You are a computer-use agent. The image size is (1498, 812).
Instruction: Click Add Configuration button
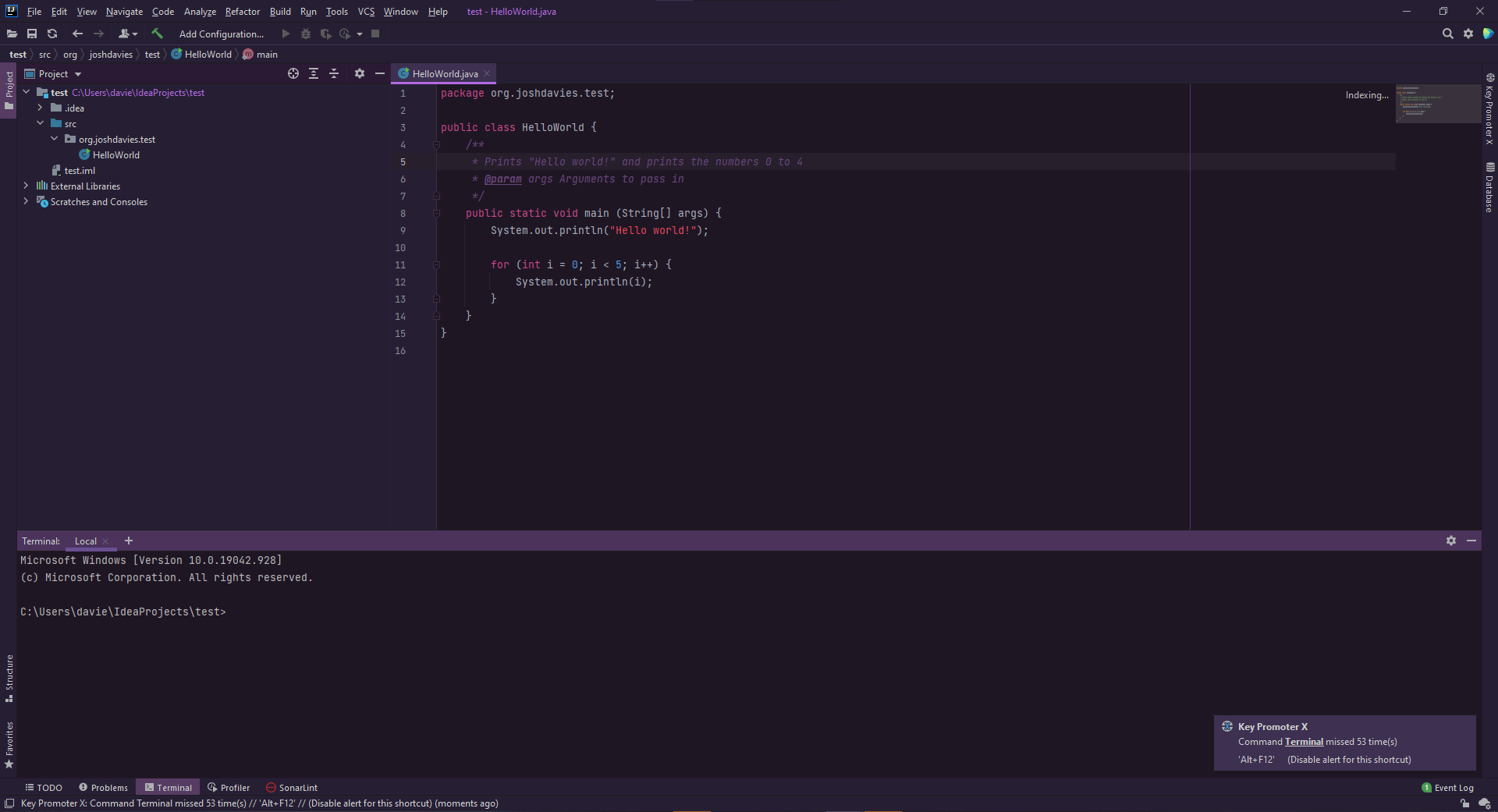(221, 34)
